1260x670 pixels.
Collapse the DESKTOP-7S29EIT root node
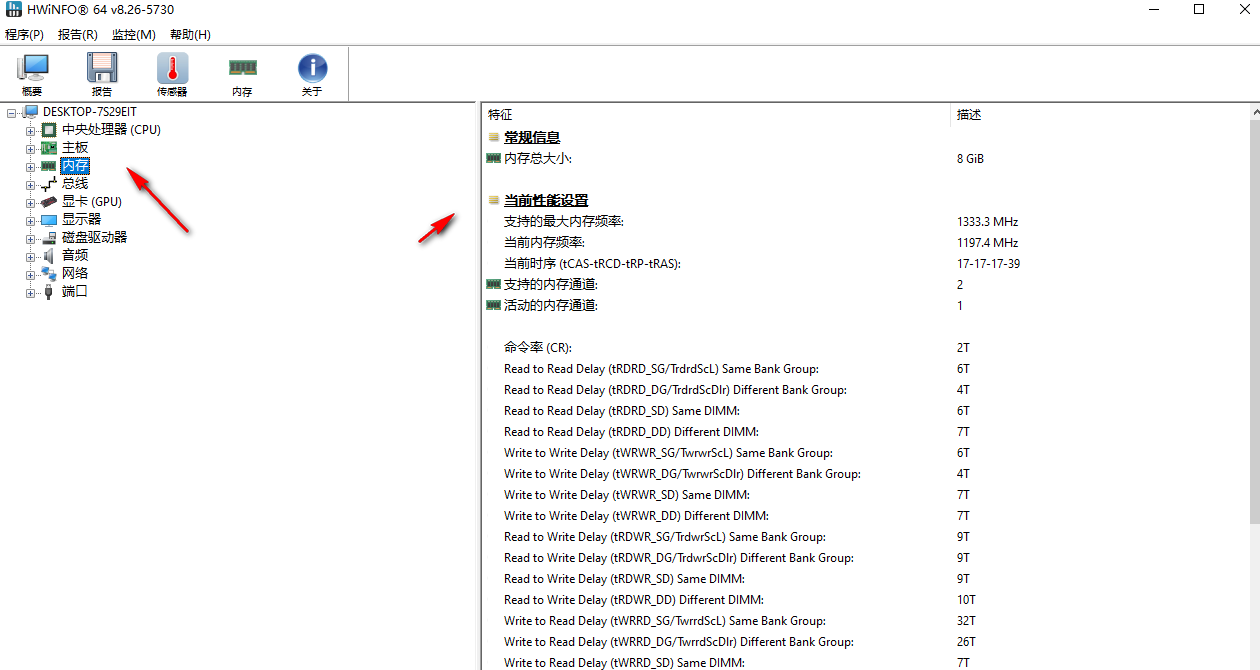coord(11,112)
